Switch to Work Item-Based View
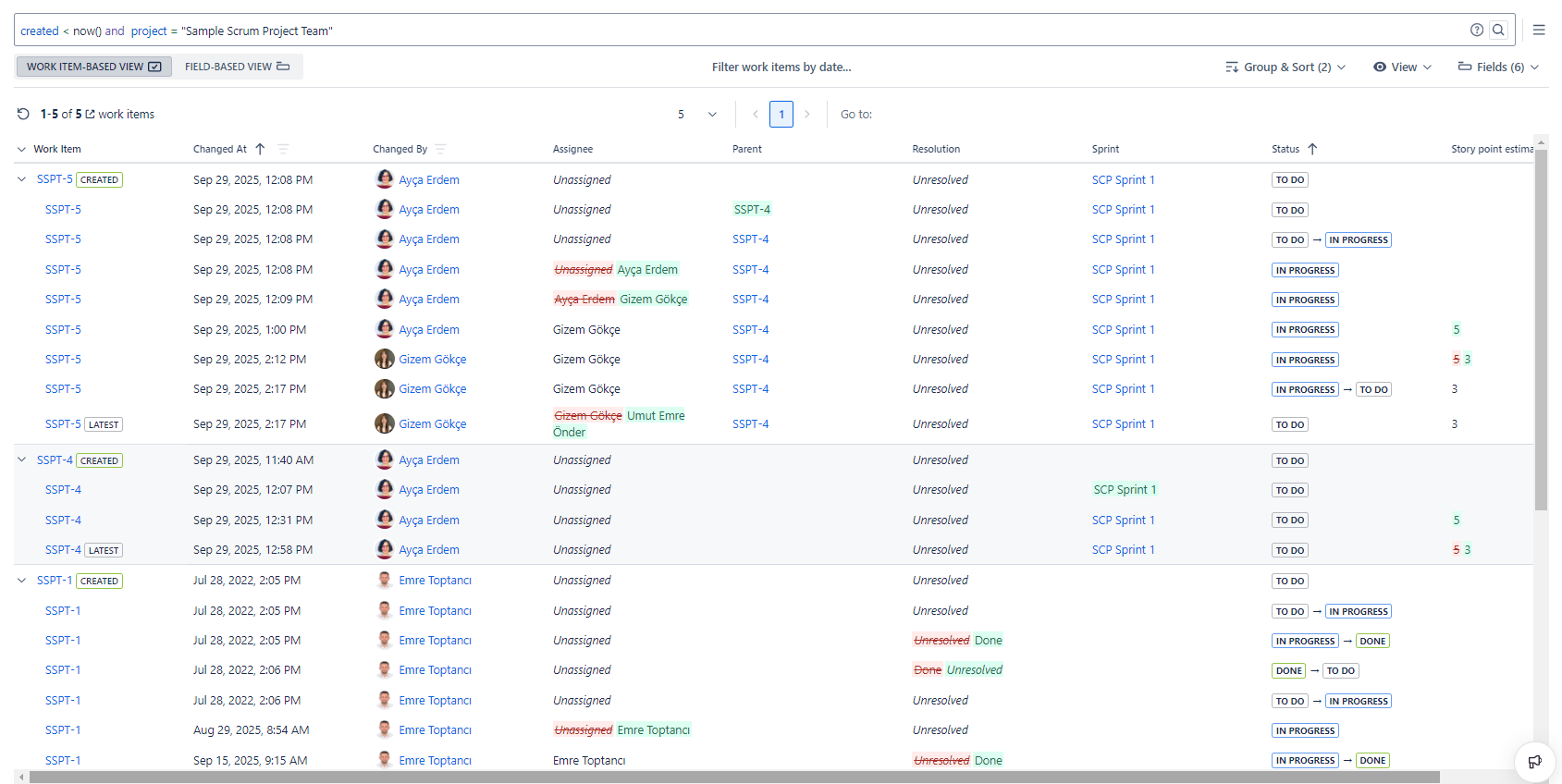This screenshot has height=784, width=1562. (x=93, y=67)
